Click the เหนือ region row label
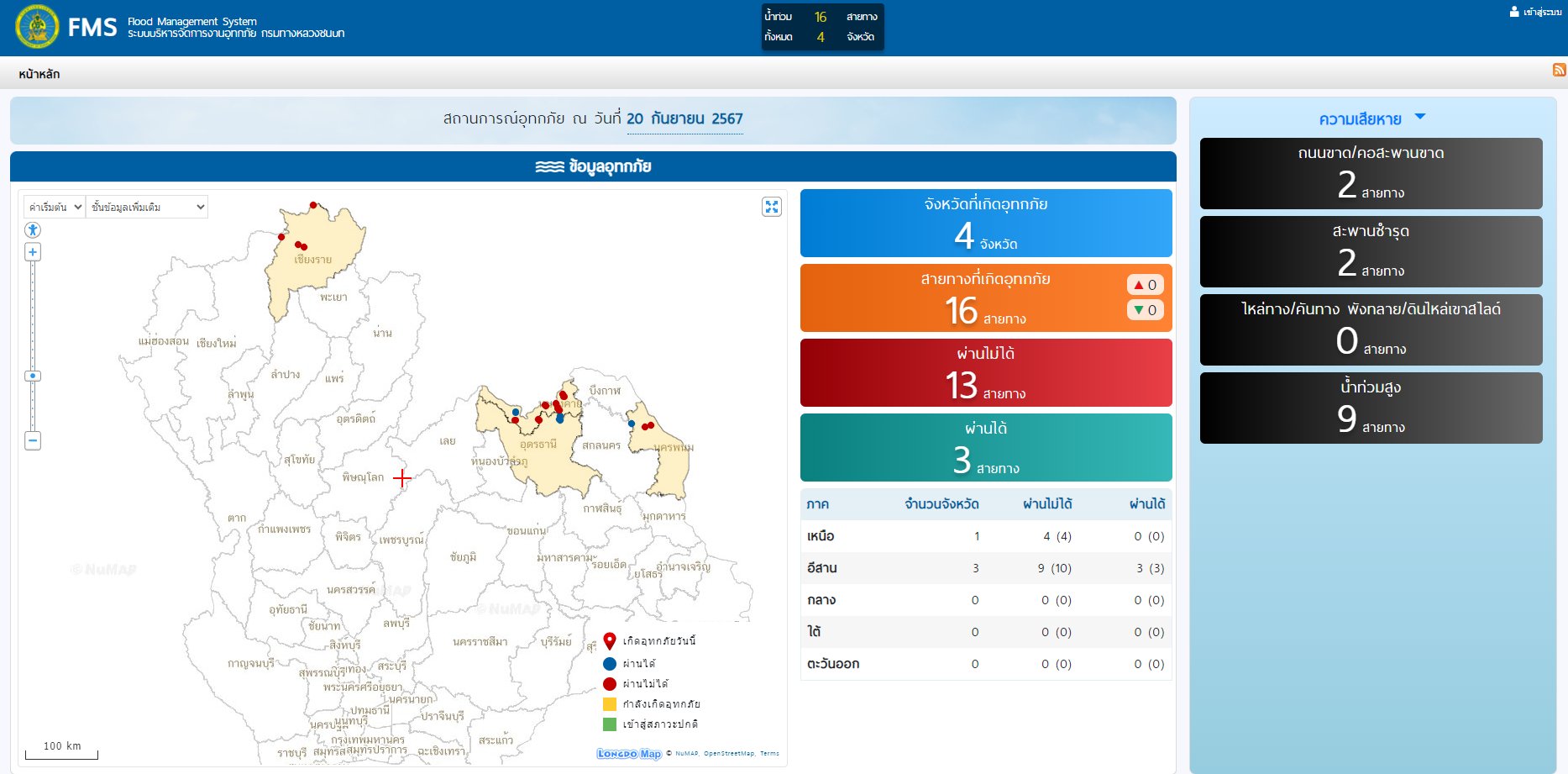Screen dimensions: 1568x774 pos(821,536)
